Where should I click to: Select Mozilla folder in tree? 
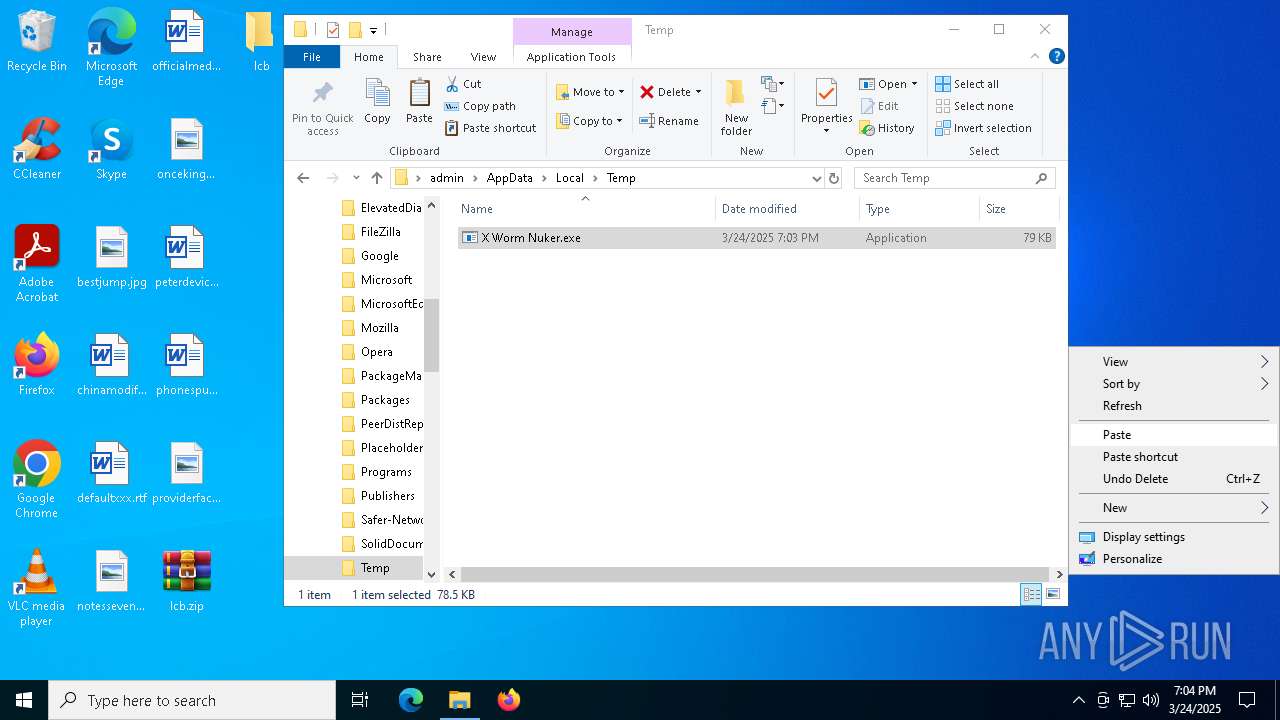[x=379, y=328]
